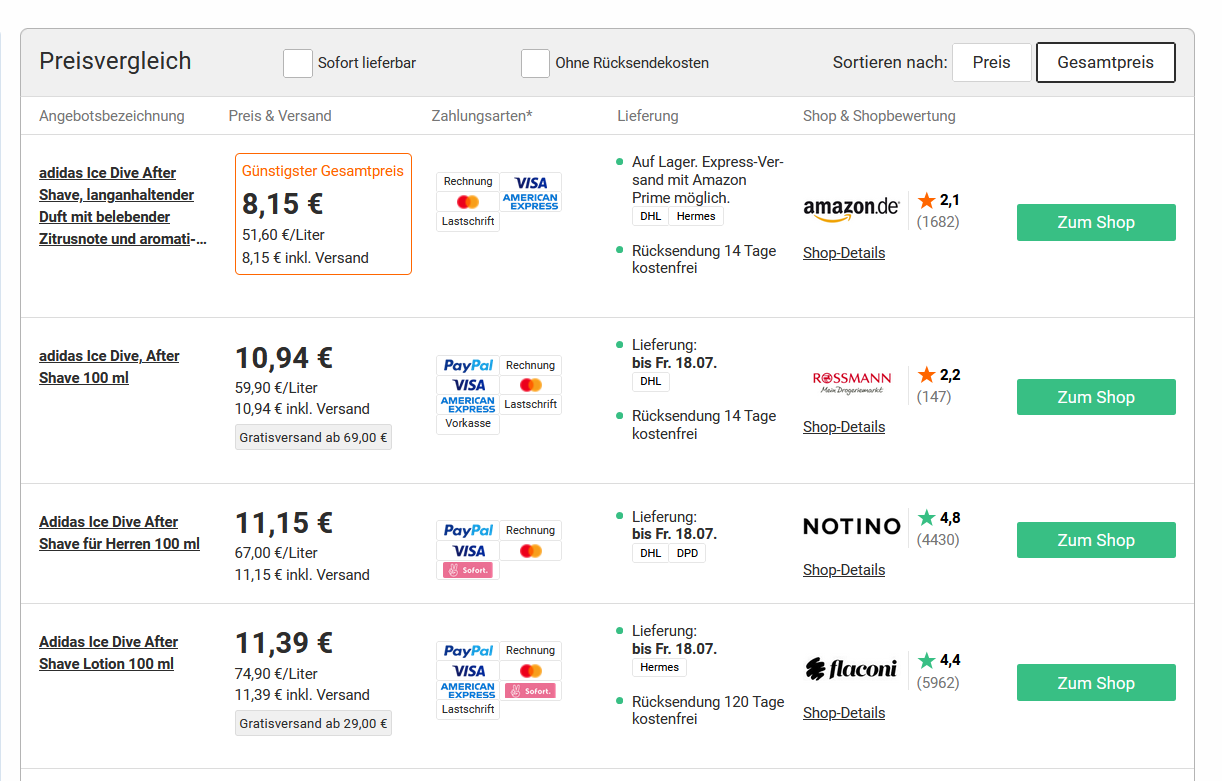Screen dimensions: 1222x781
Task: Click the (4430) review count for Notino
Action: (x=938, y=540)
